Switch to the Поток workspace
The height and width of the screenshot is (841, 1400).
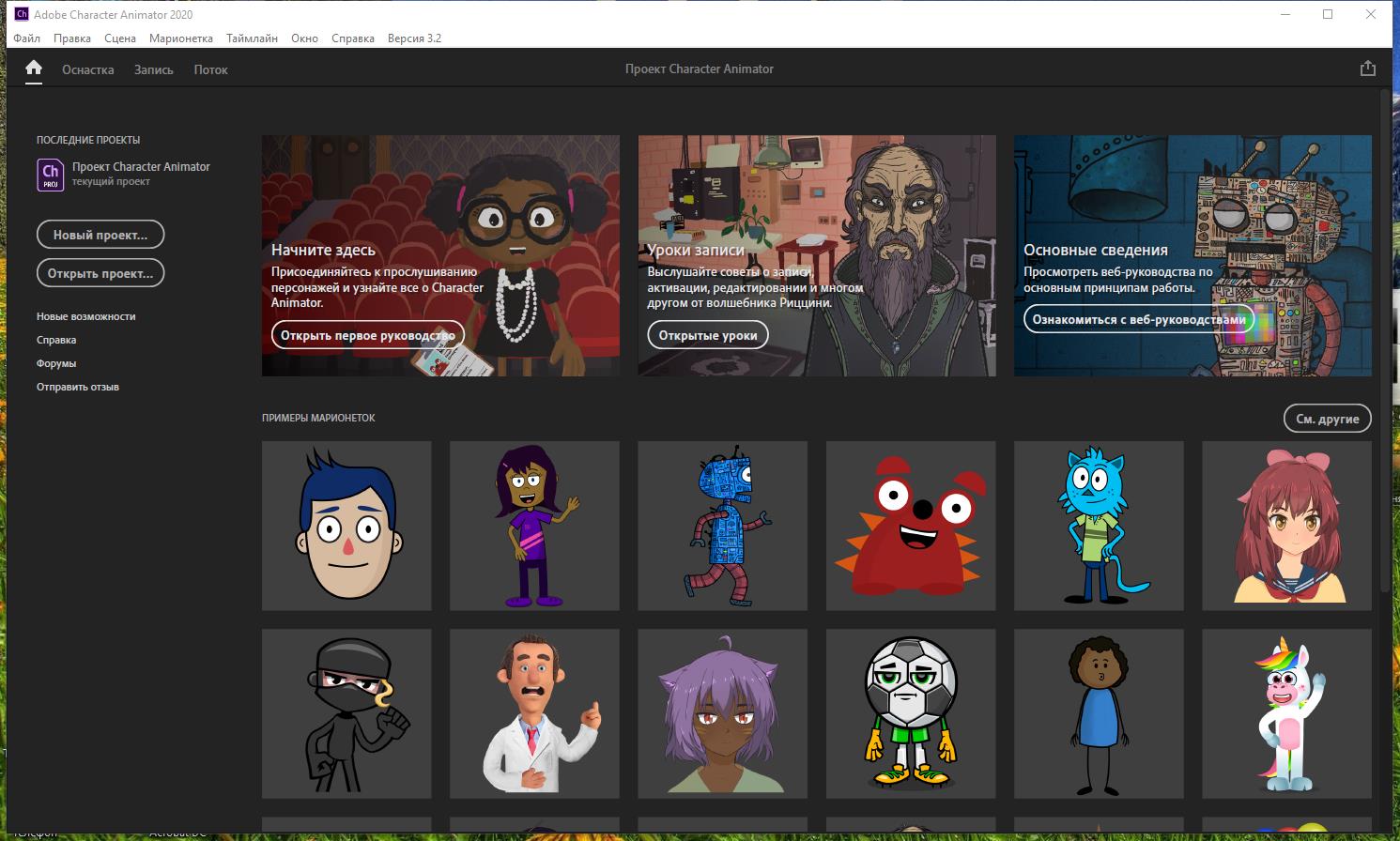tap(211, 69)
